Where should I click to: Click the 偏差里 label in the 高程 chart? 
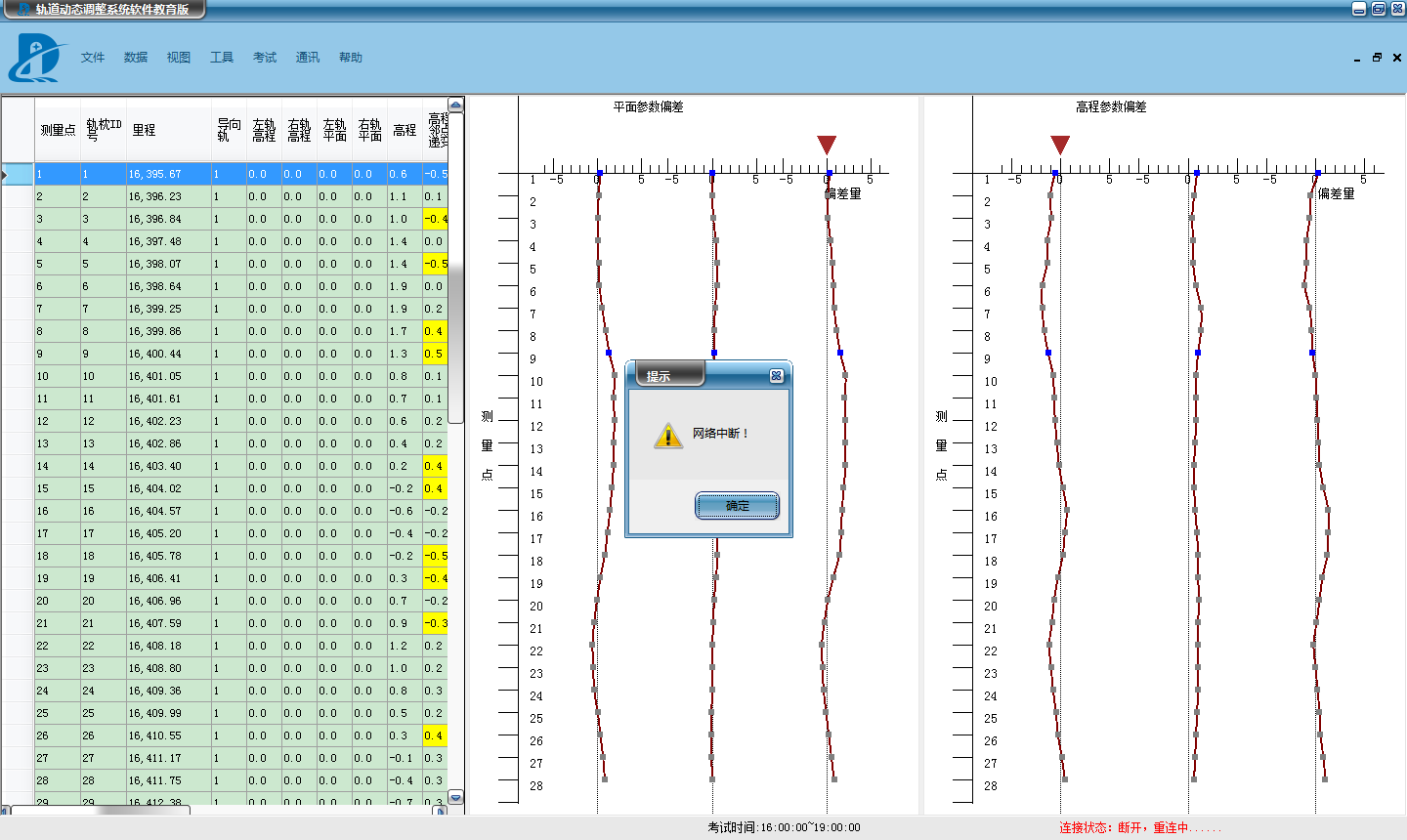pyautogui.click(x=1337, y=193)
